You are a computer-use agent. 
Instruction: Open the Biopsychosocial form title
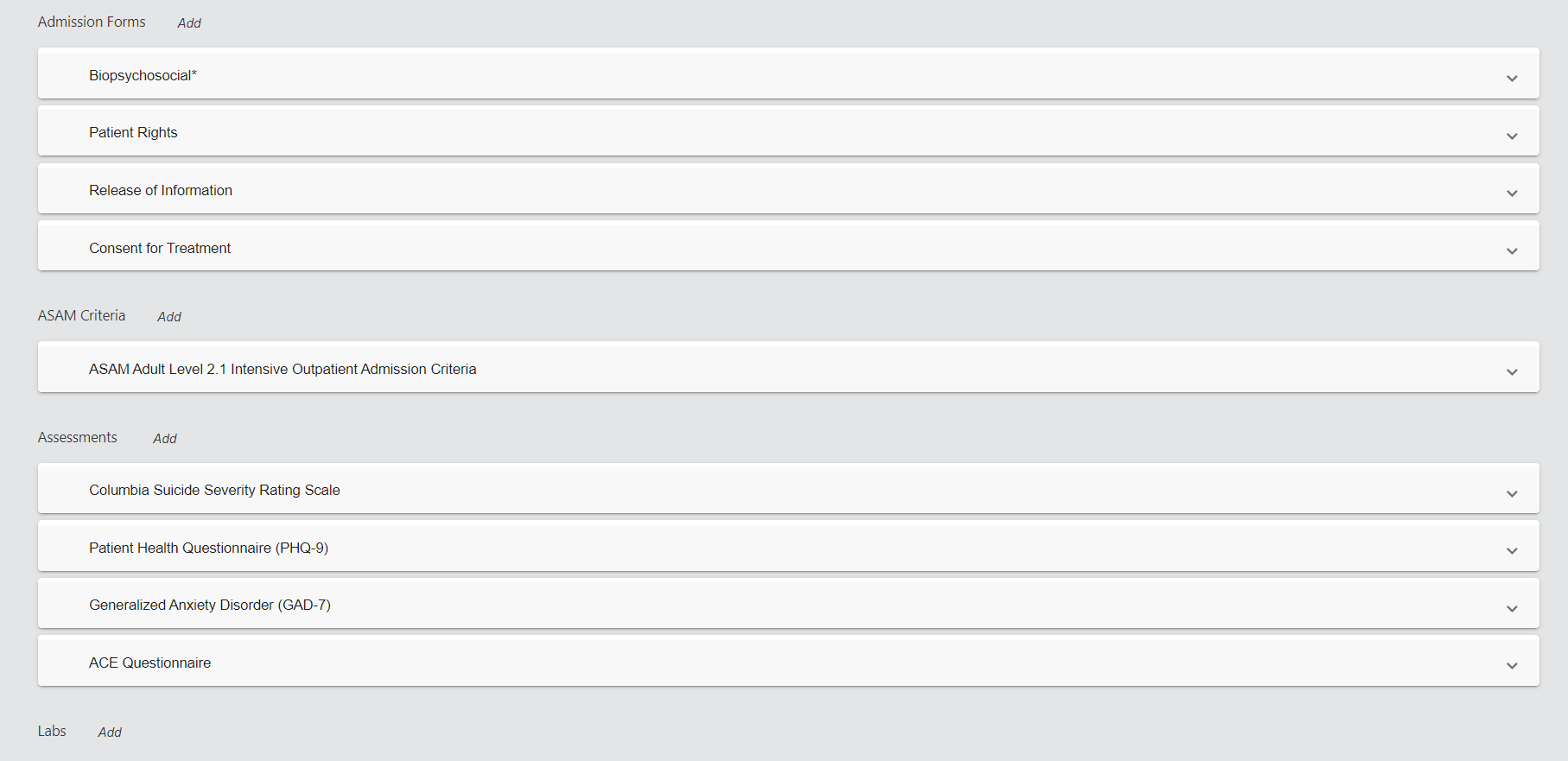(143, 75)
